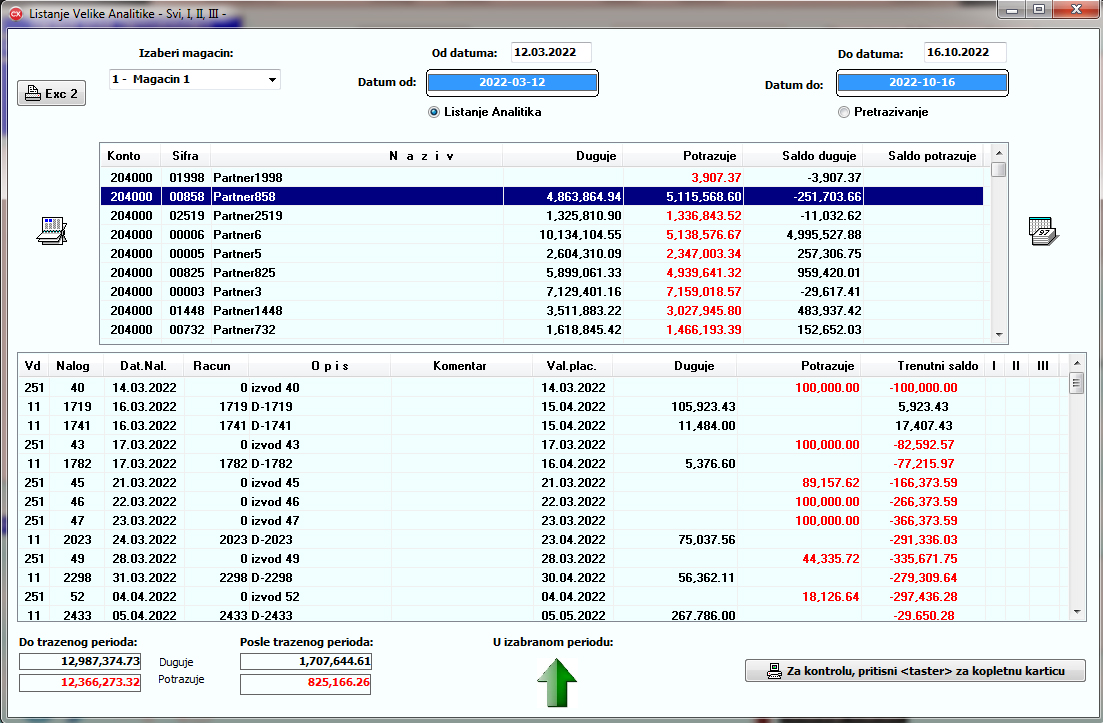Select the Partner858 row
This screenshot has height=723, width=1103.
click(x=542, y=197)
